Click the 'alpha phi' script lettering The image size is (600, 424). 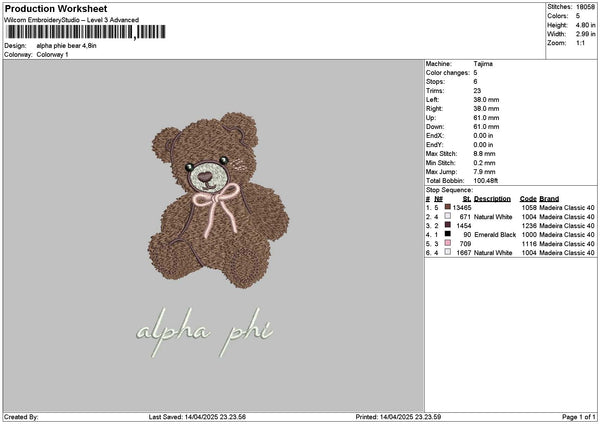205,332
